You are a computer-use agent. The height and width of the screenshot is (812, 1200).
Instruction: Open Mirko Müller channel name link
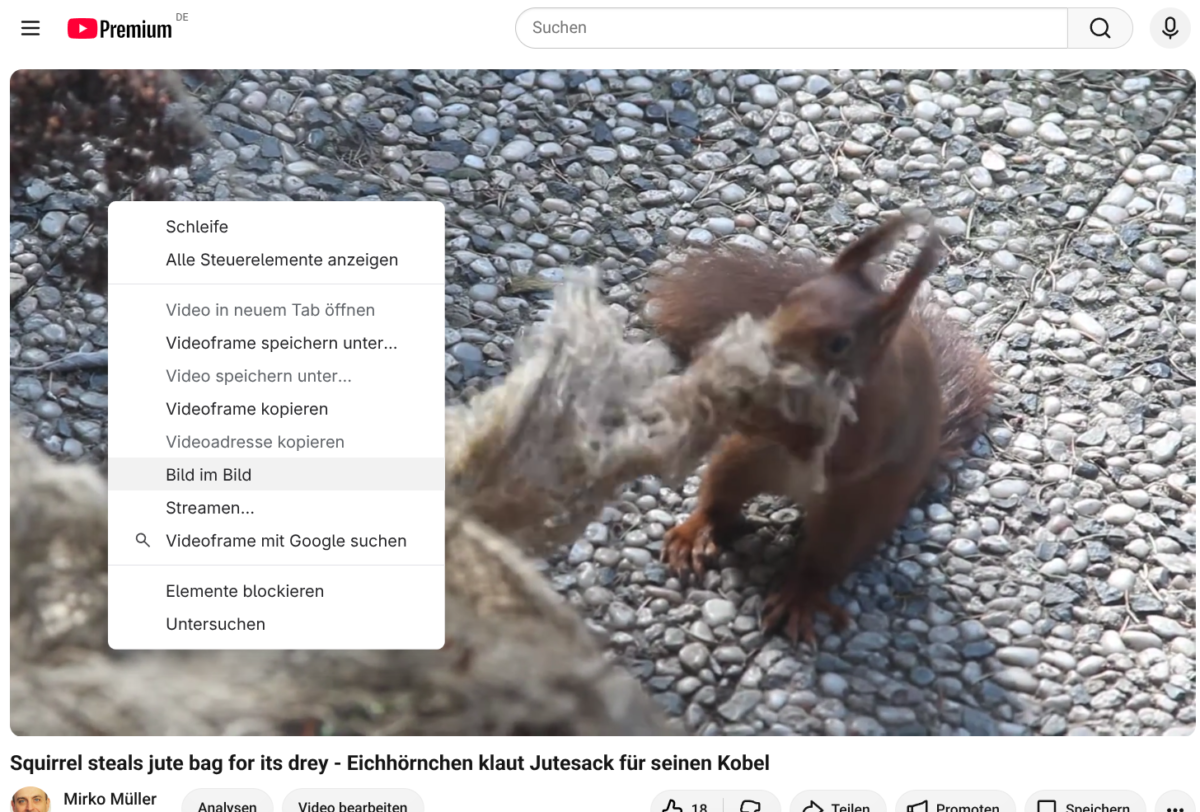coord(110,799)
